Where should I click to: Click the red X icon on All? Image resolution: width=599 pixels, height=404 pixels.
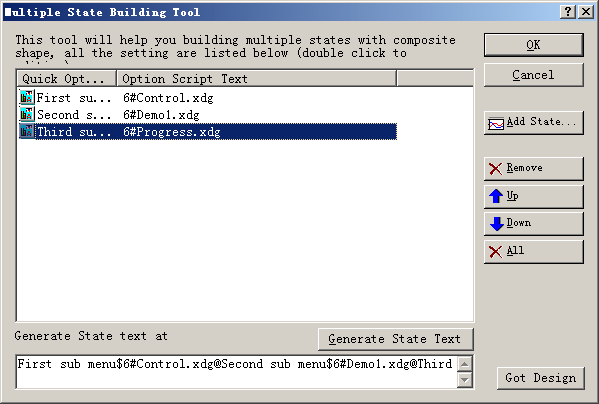coord(495,252)
